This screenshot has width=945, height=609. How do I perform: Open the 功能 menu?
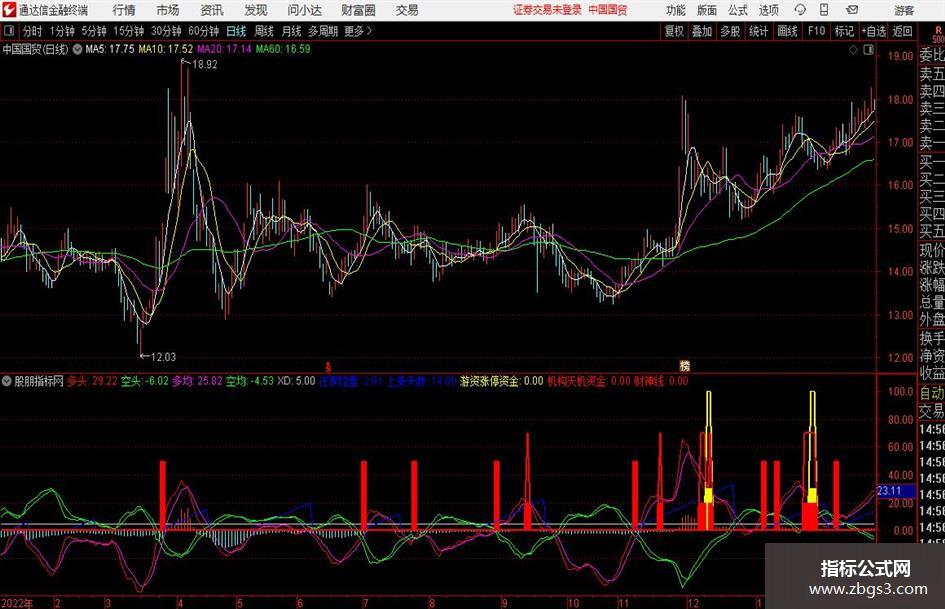click(676, 10)
